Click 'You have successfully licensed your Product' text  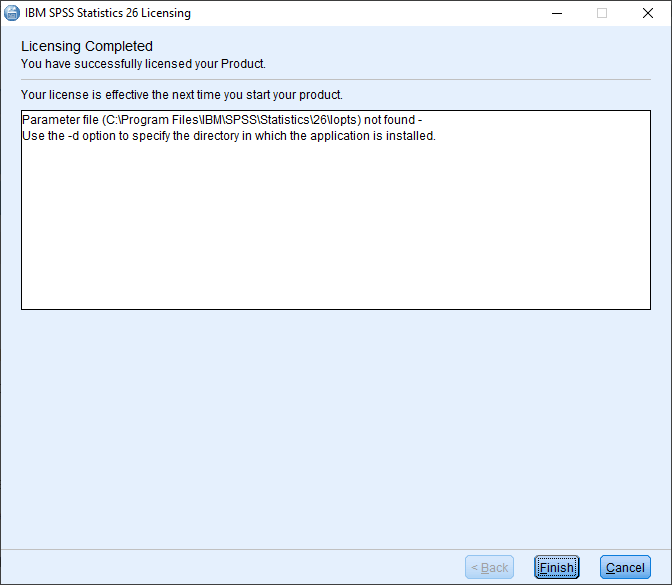click(143, 64)
